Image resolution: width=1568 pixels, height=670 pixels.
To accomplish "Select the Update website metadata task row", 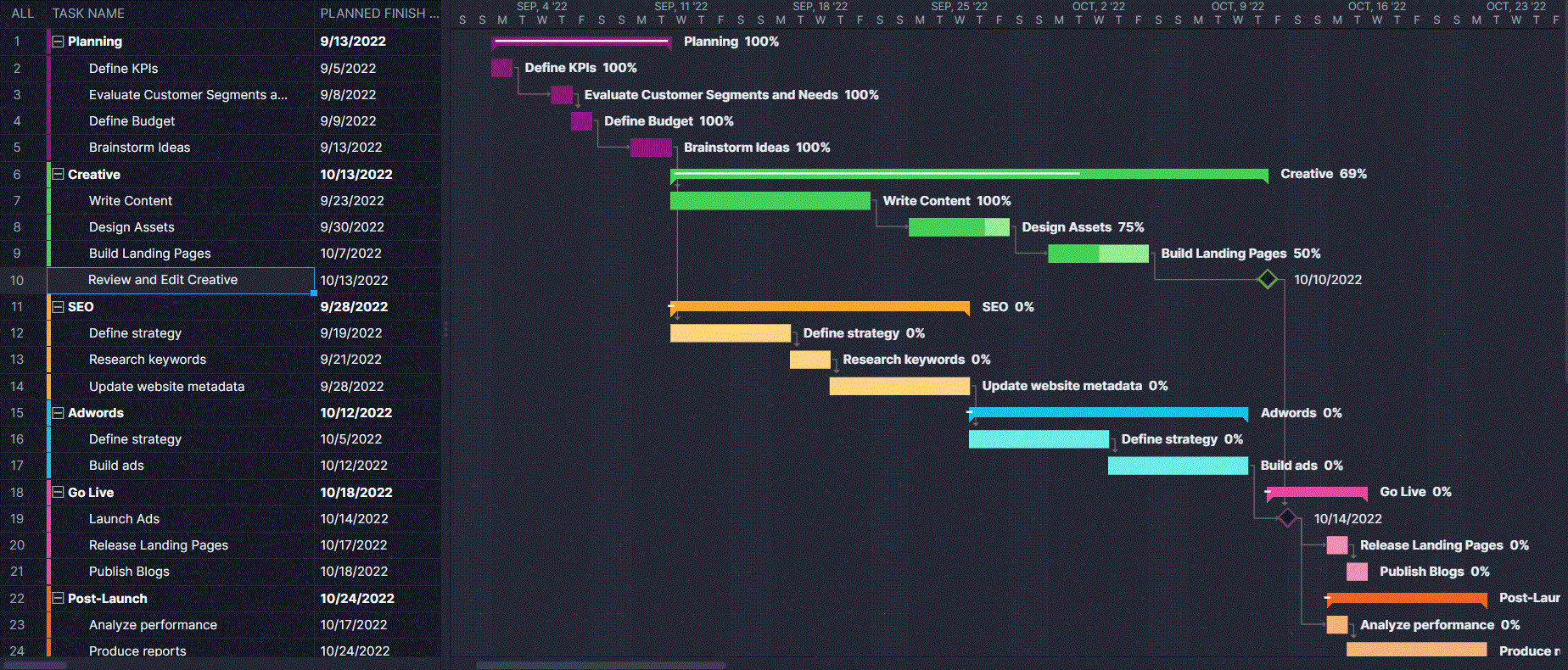I will click(x=166, y=387).
